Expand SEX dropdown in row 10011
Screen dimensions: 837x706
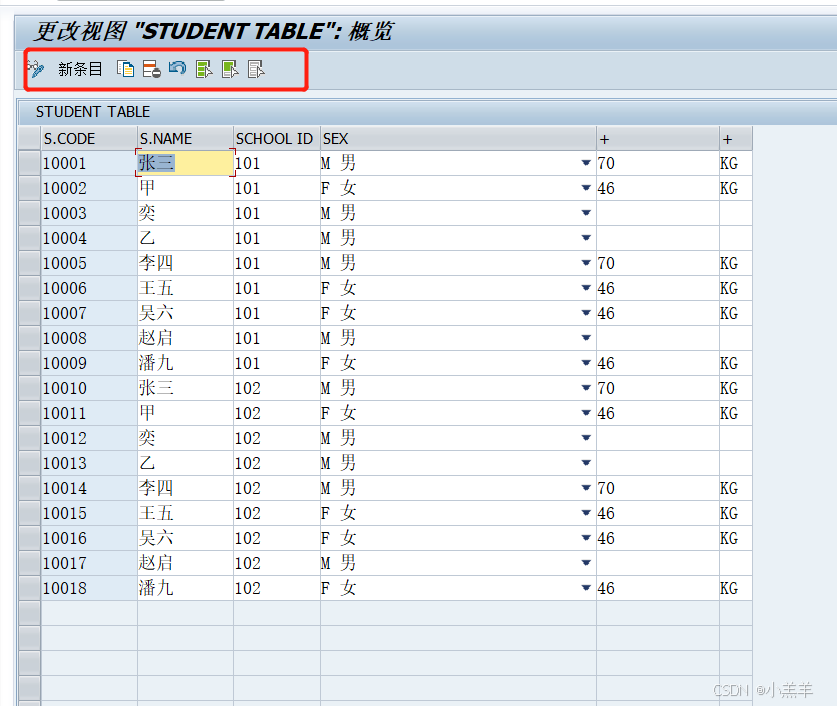pyautogui.click(x=586, y=413)
